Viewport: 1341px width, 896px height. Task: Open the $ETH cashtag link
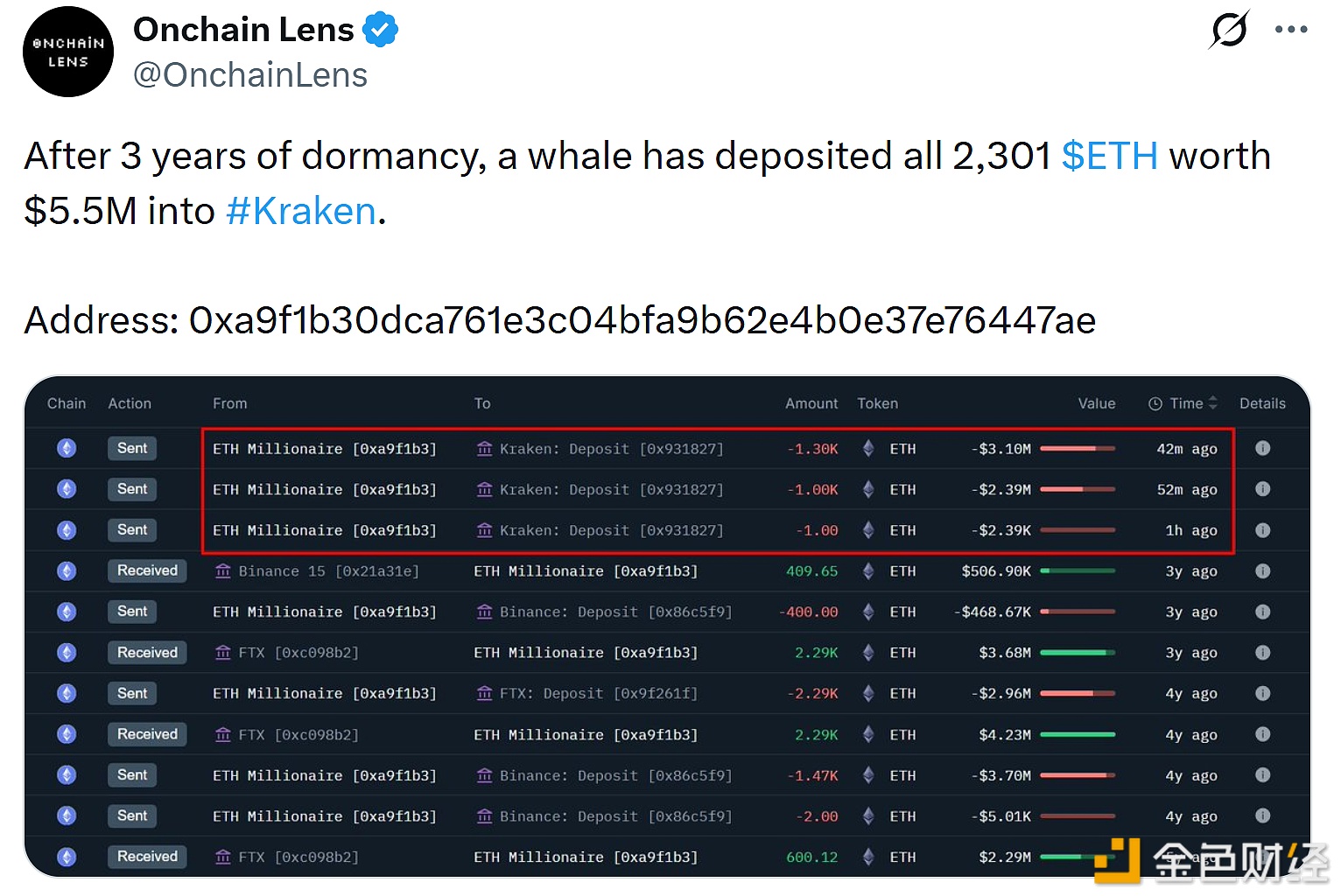click(1109, 157)
